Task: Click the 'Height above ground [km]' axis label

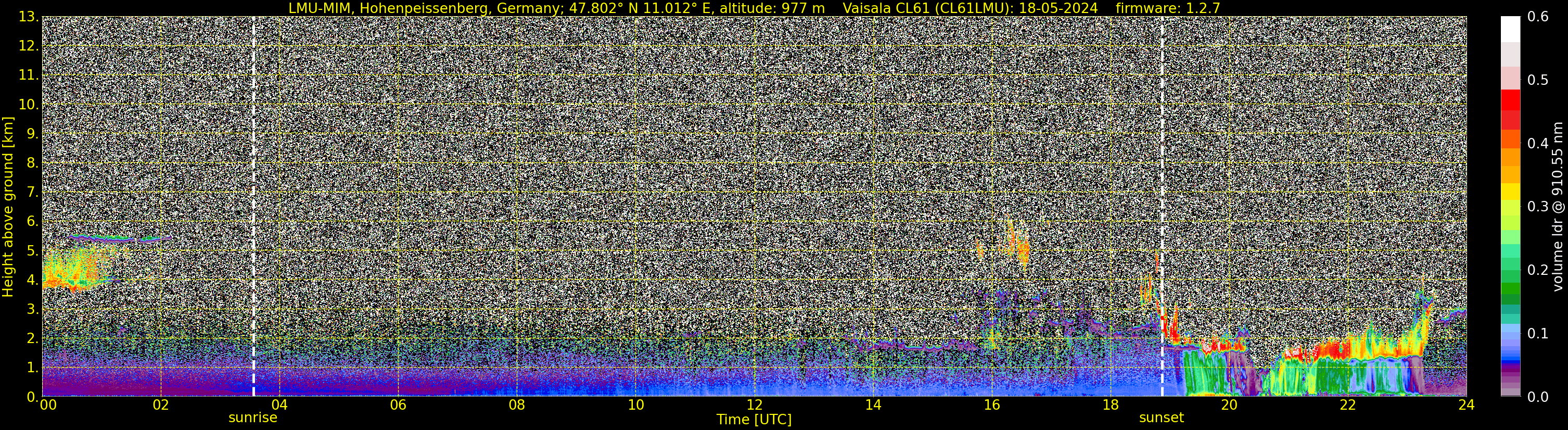Action: (8, 207)
